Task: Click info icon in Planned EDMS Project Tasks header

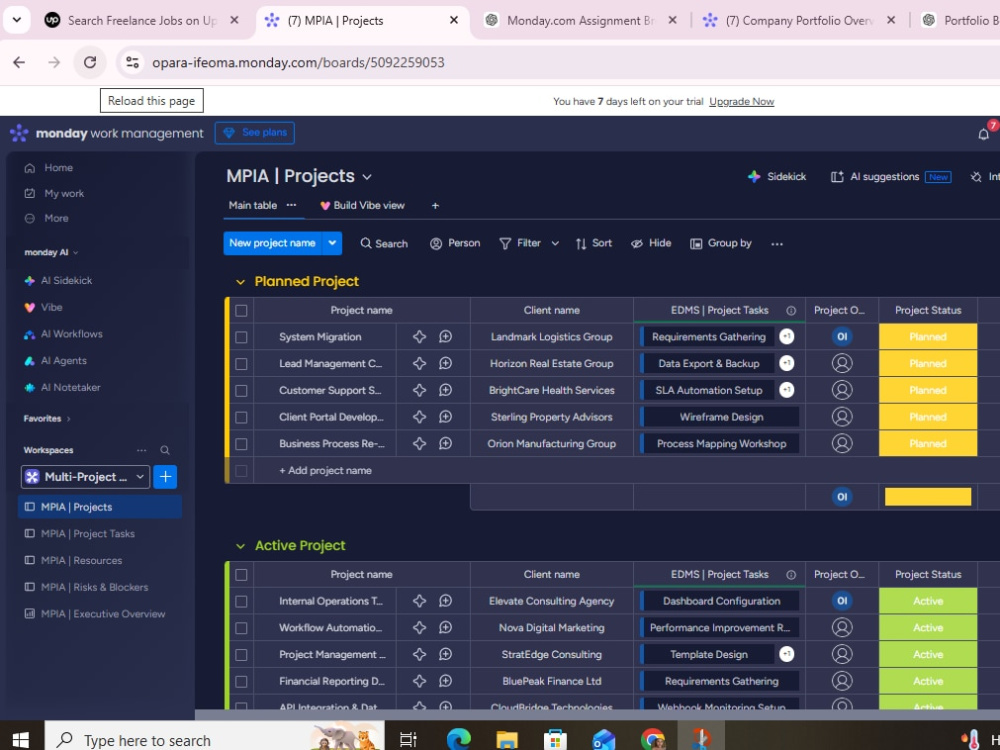Action: [x=791, y=310]
